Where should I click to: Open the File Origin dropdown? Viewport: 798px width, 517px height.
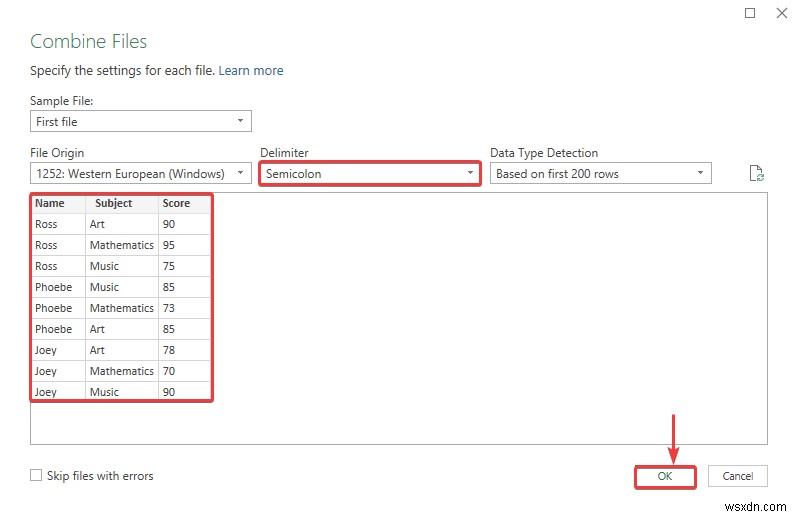(x=140, y=174)
